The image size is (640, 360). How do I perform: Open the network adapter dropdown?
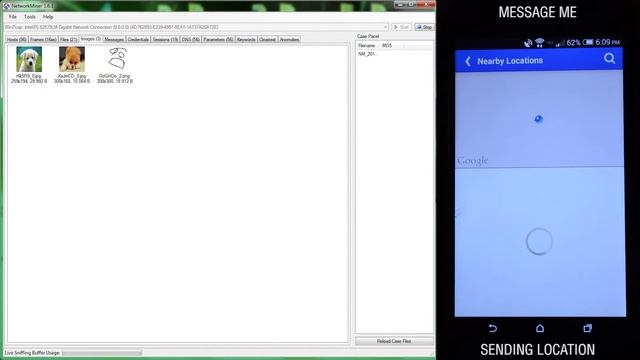click(385, 27)
